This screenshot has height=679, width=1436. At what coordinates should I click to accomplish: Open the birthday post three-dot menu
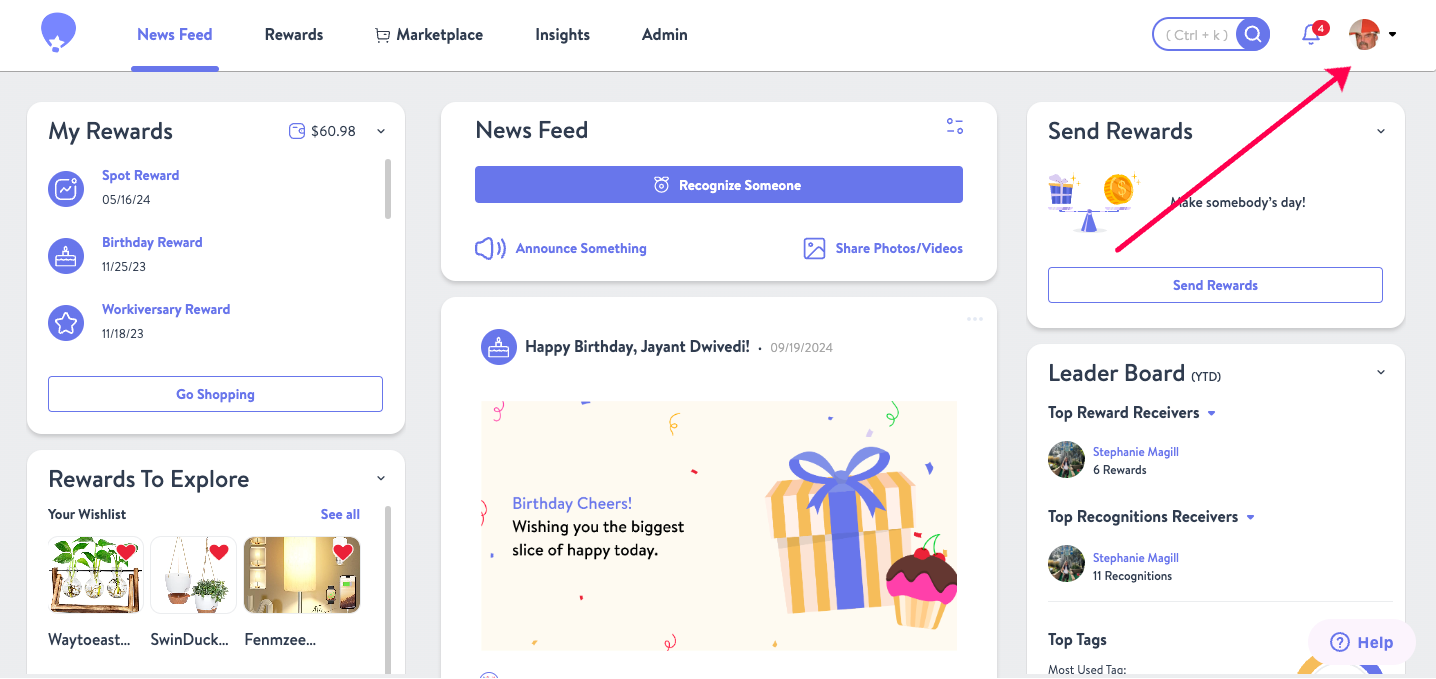point(975,319)
